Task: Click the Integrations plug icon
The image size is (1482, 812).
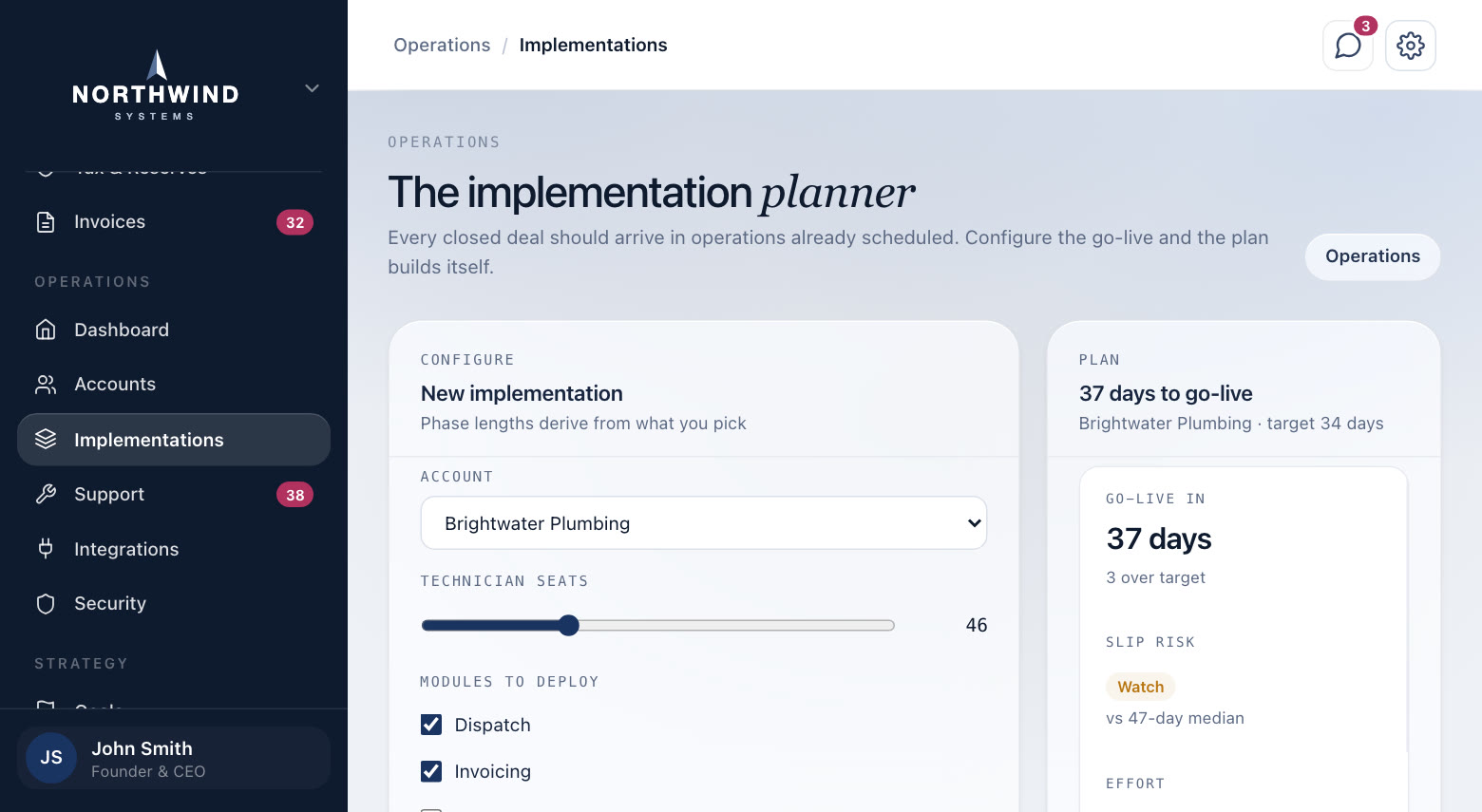Action: coord(46,549)
